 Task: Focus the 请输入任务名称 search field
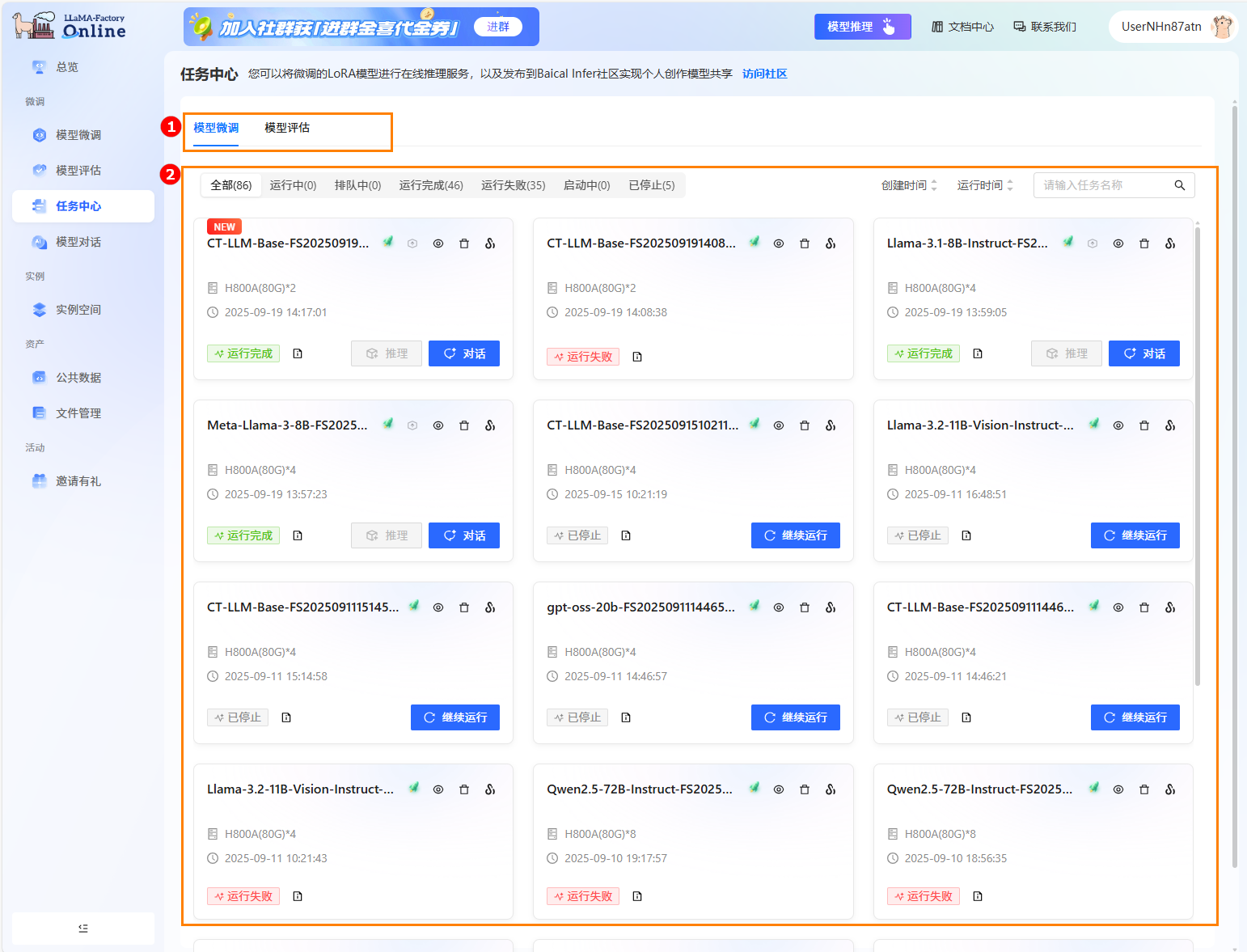tap(1104, 185)
